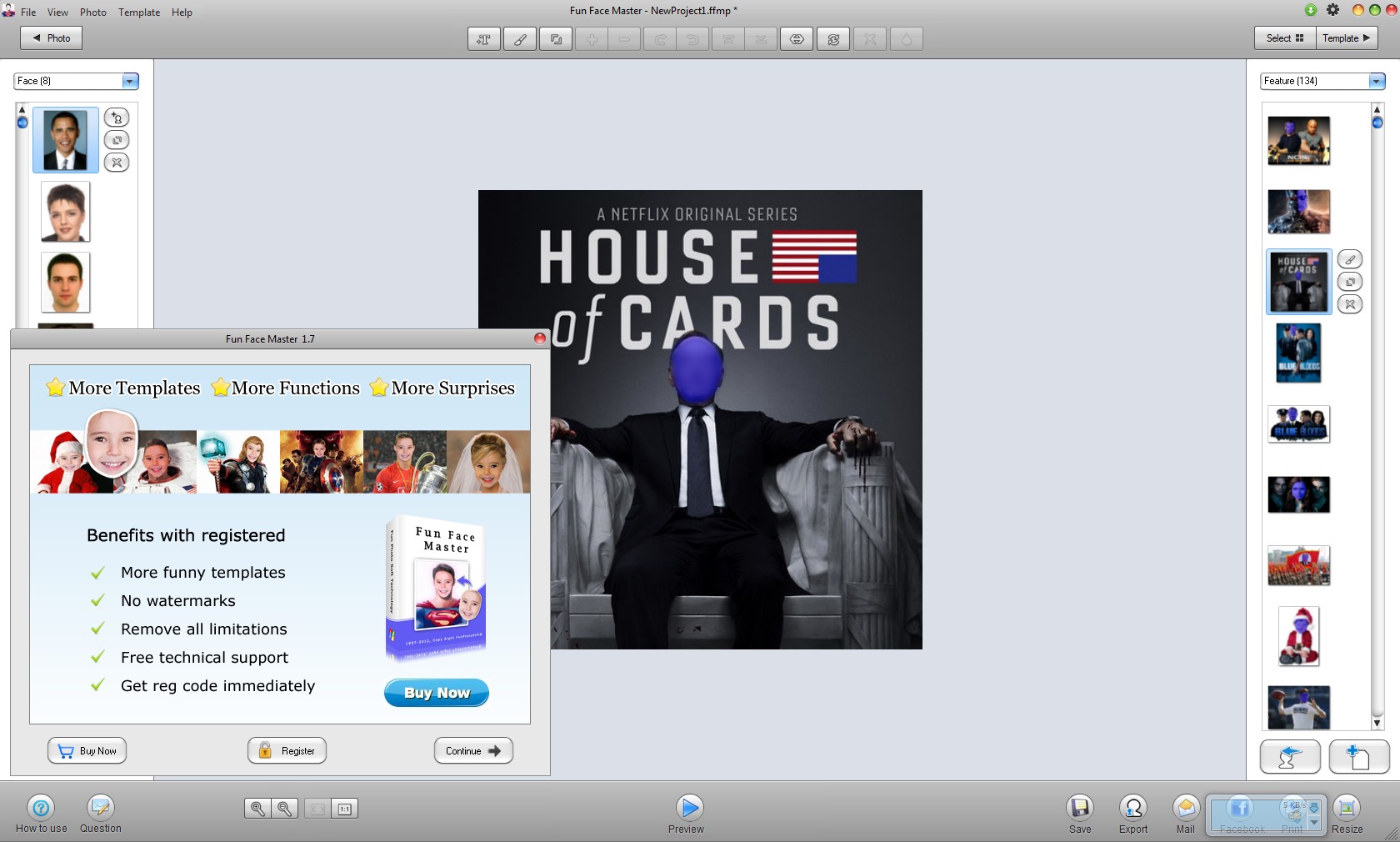Click the flip horizontal toolbar icon
The image size is (1400, 842).
coord(797,39)
